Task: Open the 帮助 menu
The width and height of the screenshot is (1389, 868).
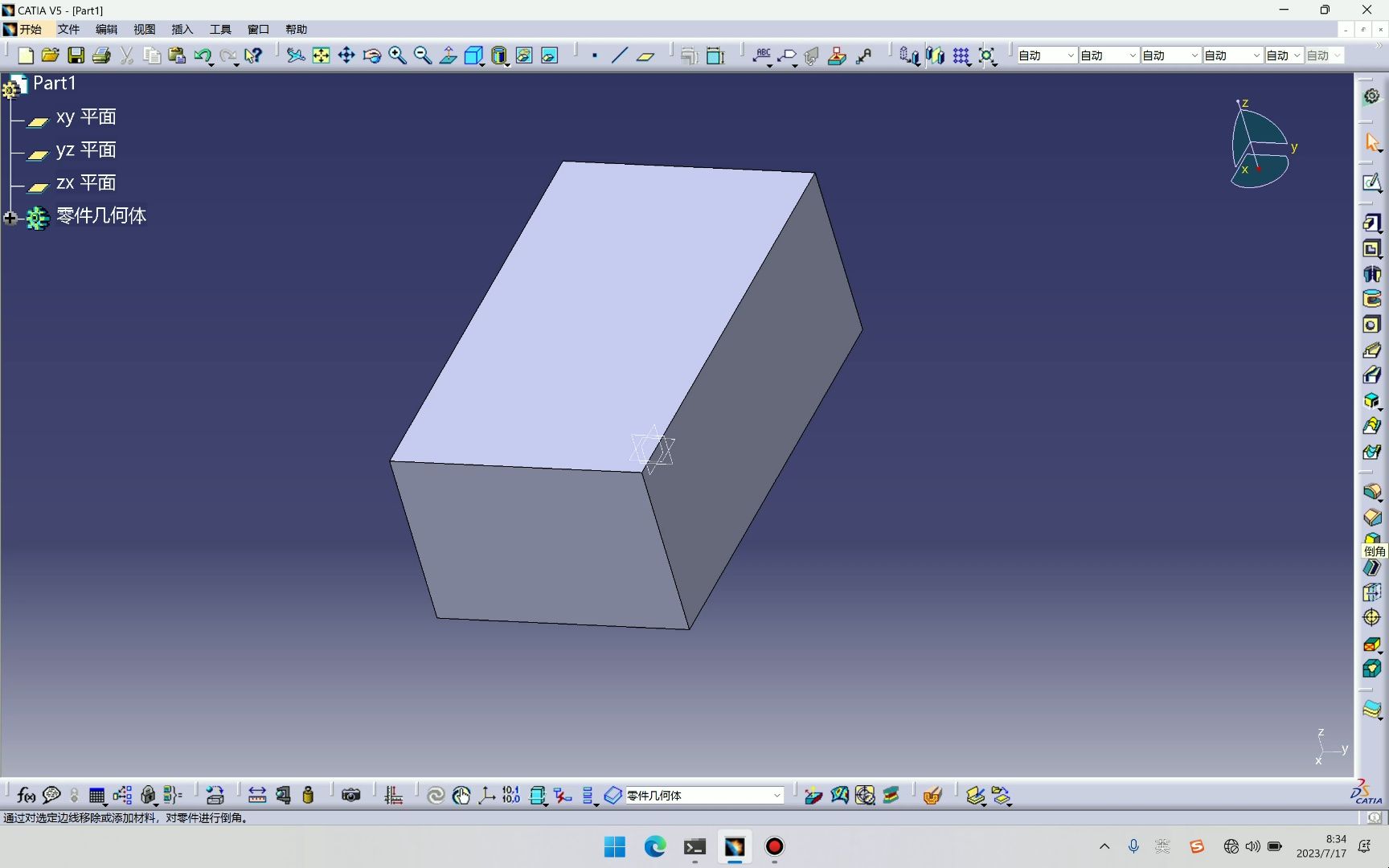Action: 296,30
